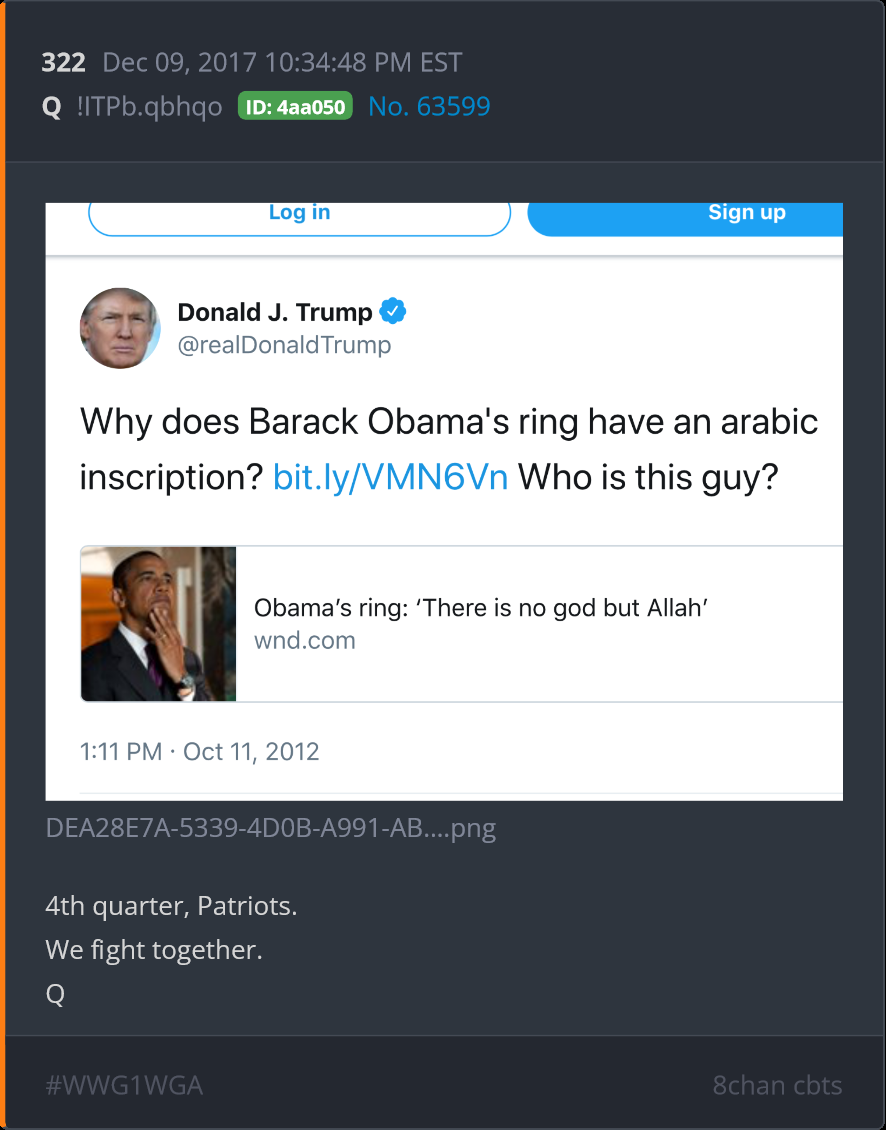Click the Dec 09, 2017 post timestamp
886x1130 pixels.
pyautogui.click(x=282, y=63)
